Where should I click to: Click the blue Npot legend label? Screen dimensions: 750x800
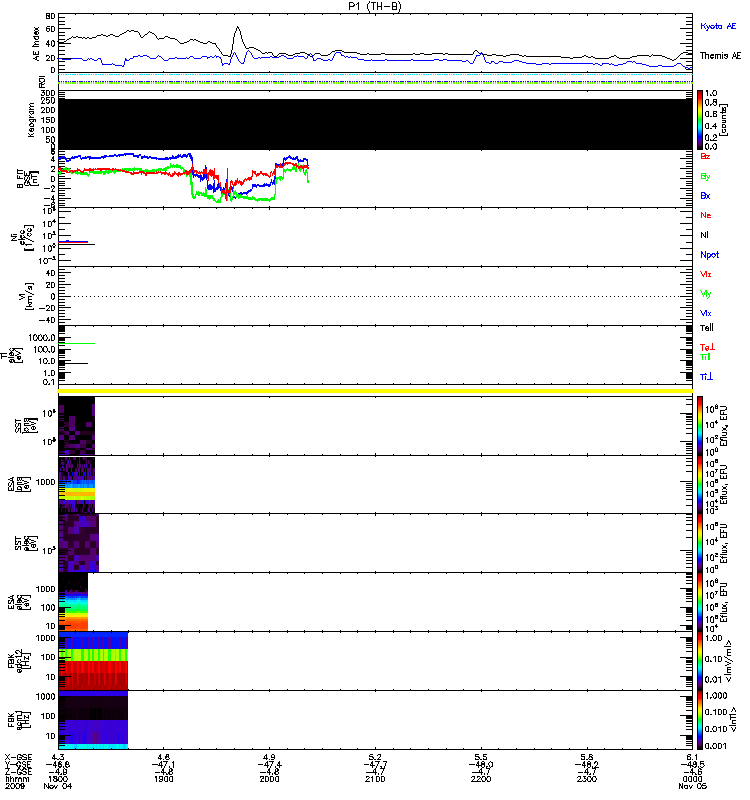pos(710,255)
